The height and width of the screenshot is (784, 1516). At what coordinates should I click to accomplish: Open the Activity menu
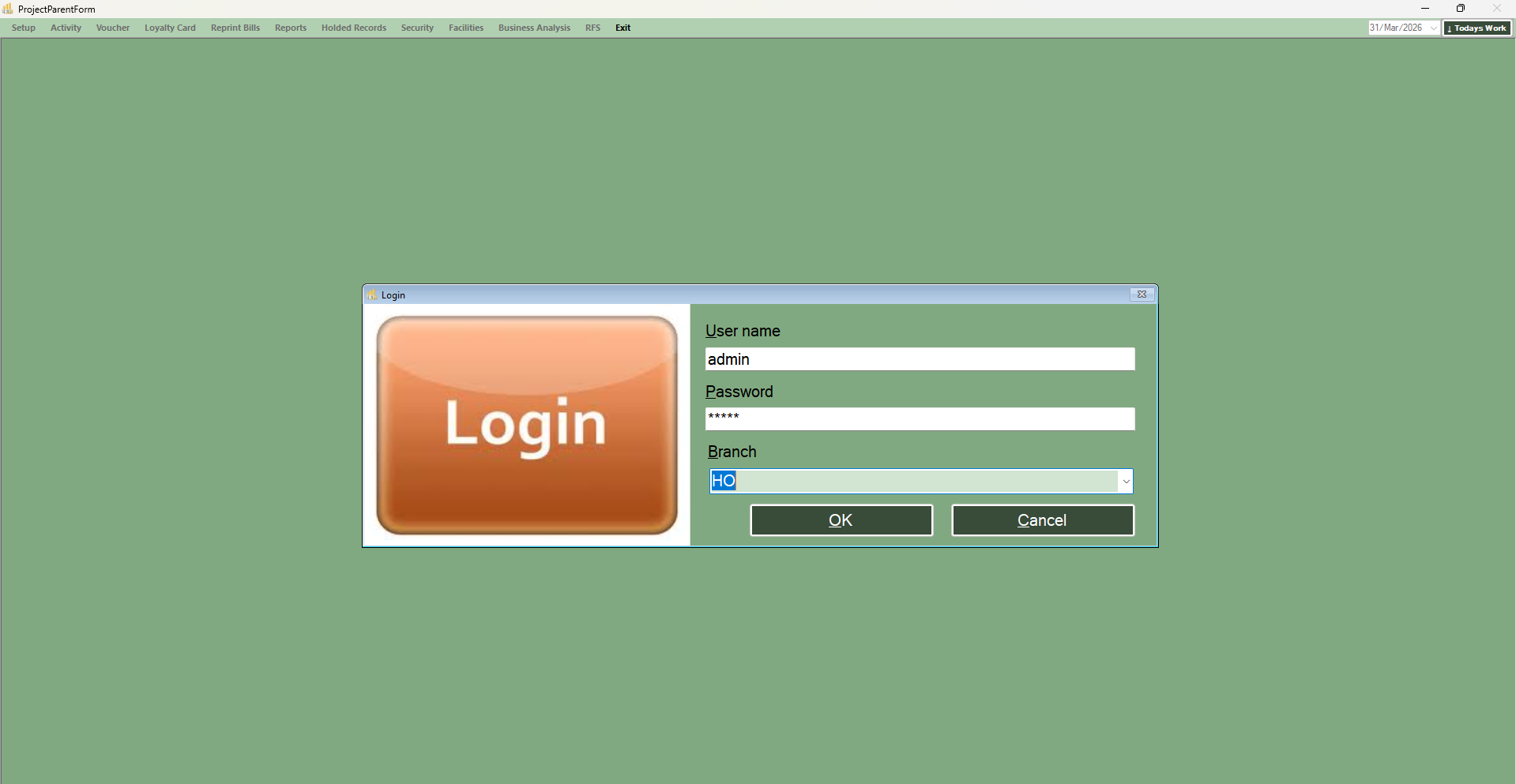pos(66,28)
